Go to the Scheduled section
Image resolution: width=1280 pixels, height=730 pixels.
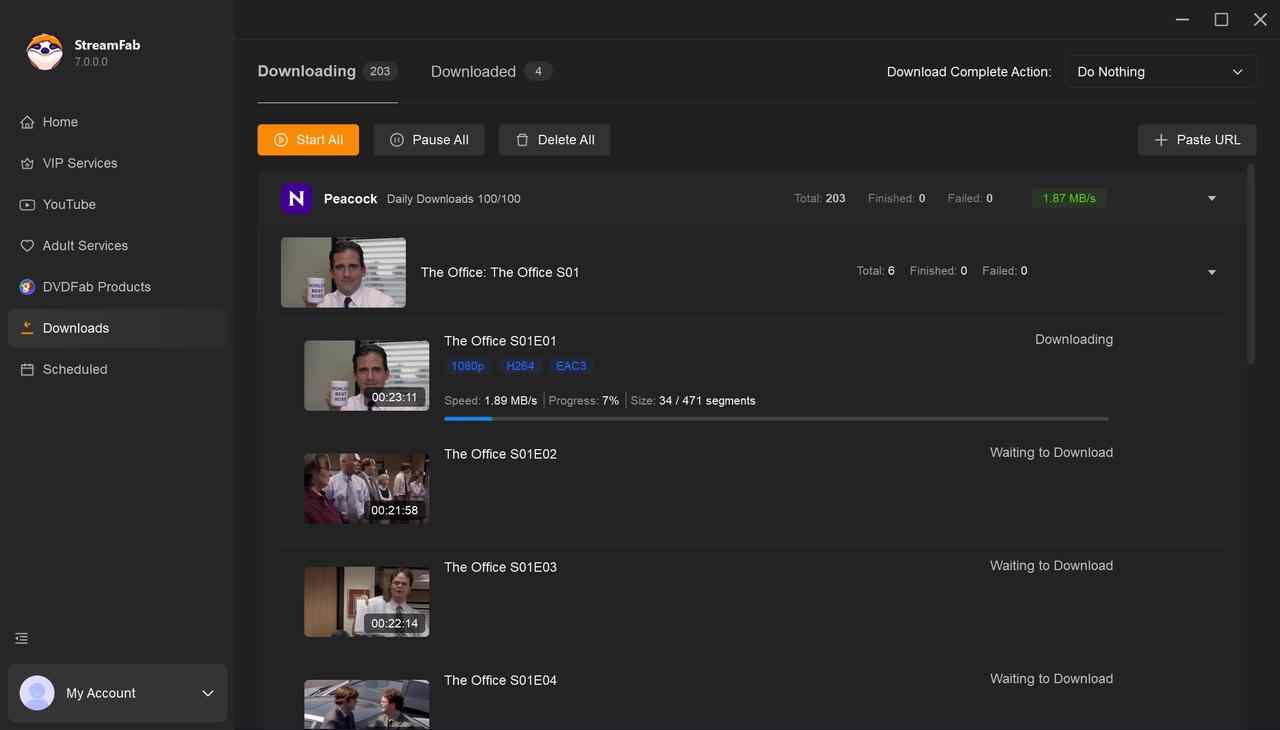pos(74,369)
